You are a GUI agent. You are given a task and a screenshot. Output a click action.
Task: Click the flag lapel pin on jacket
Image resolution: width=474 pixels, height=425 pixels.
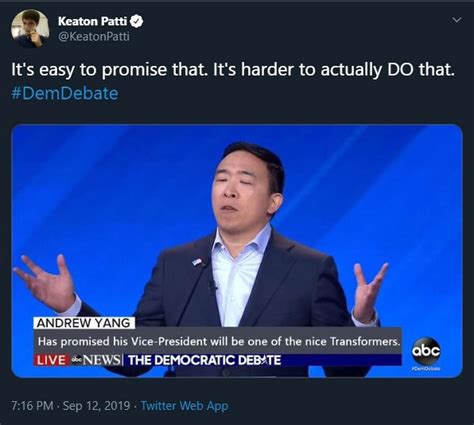(x=197, y=262)
